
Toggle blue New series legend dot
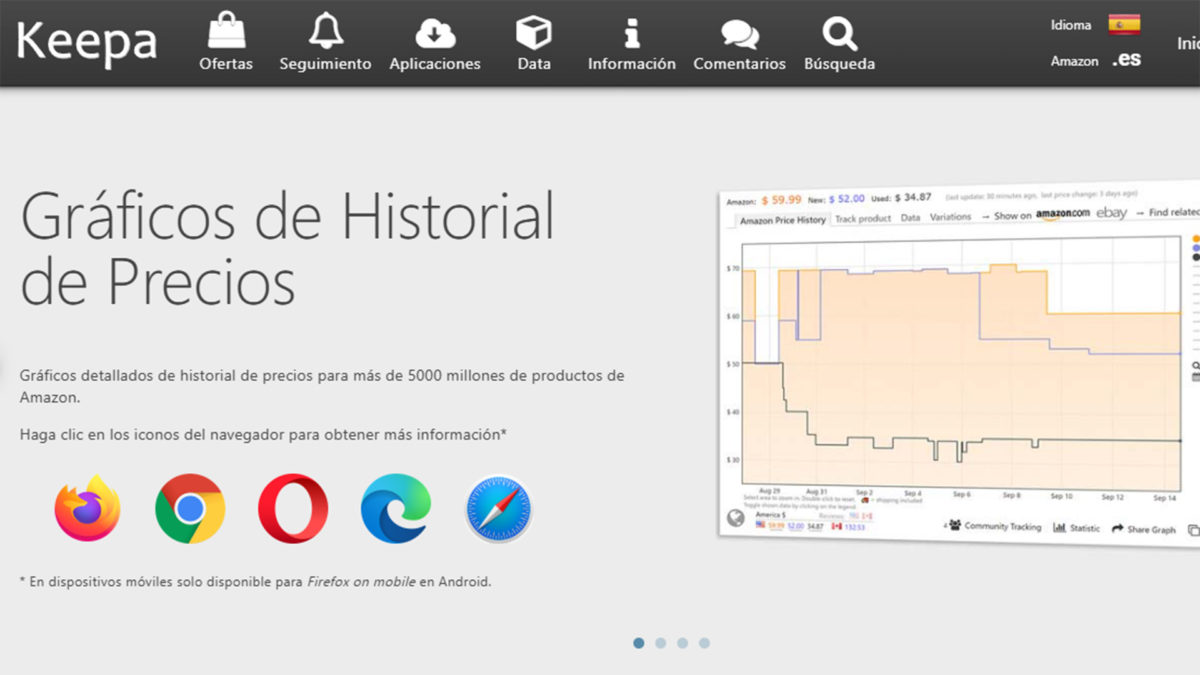click(1196, 248)
